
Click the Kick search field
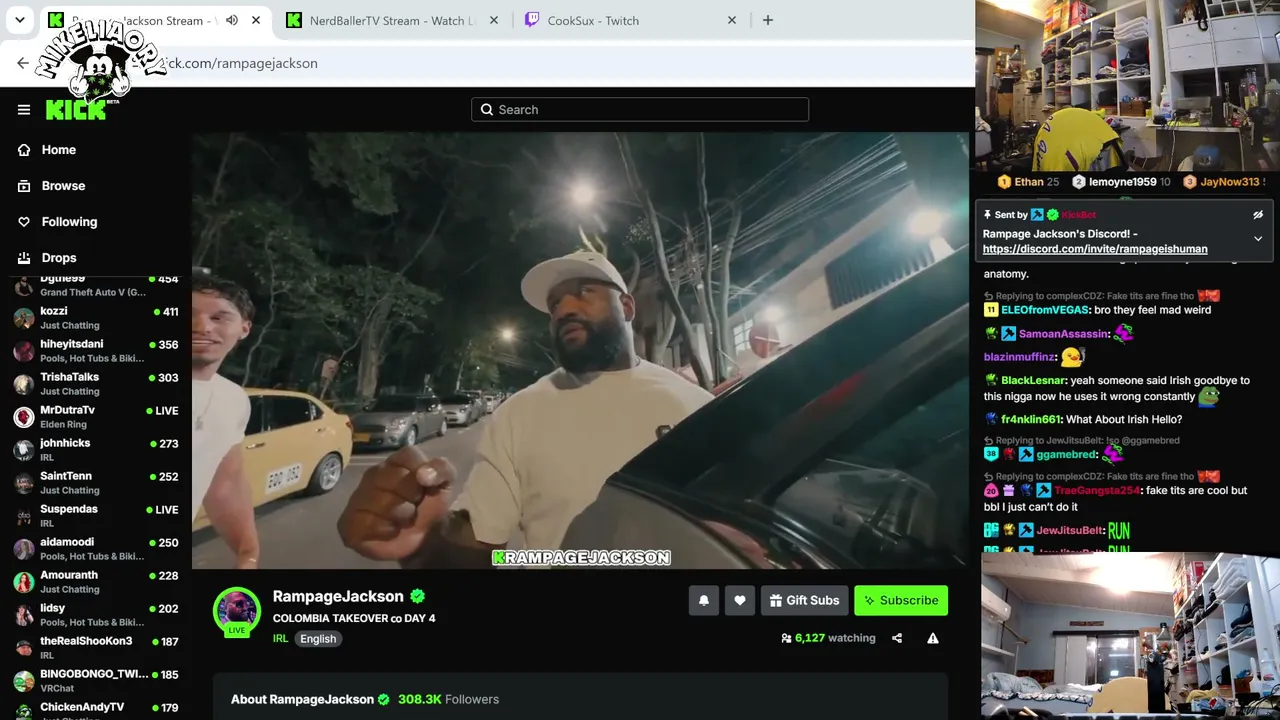coord(640,110)
